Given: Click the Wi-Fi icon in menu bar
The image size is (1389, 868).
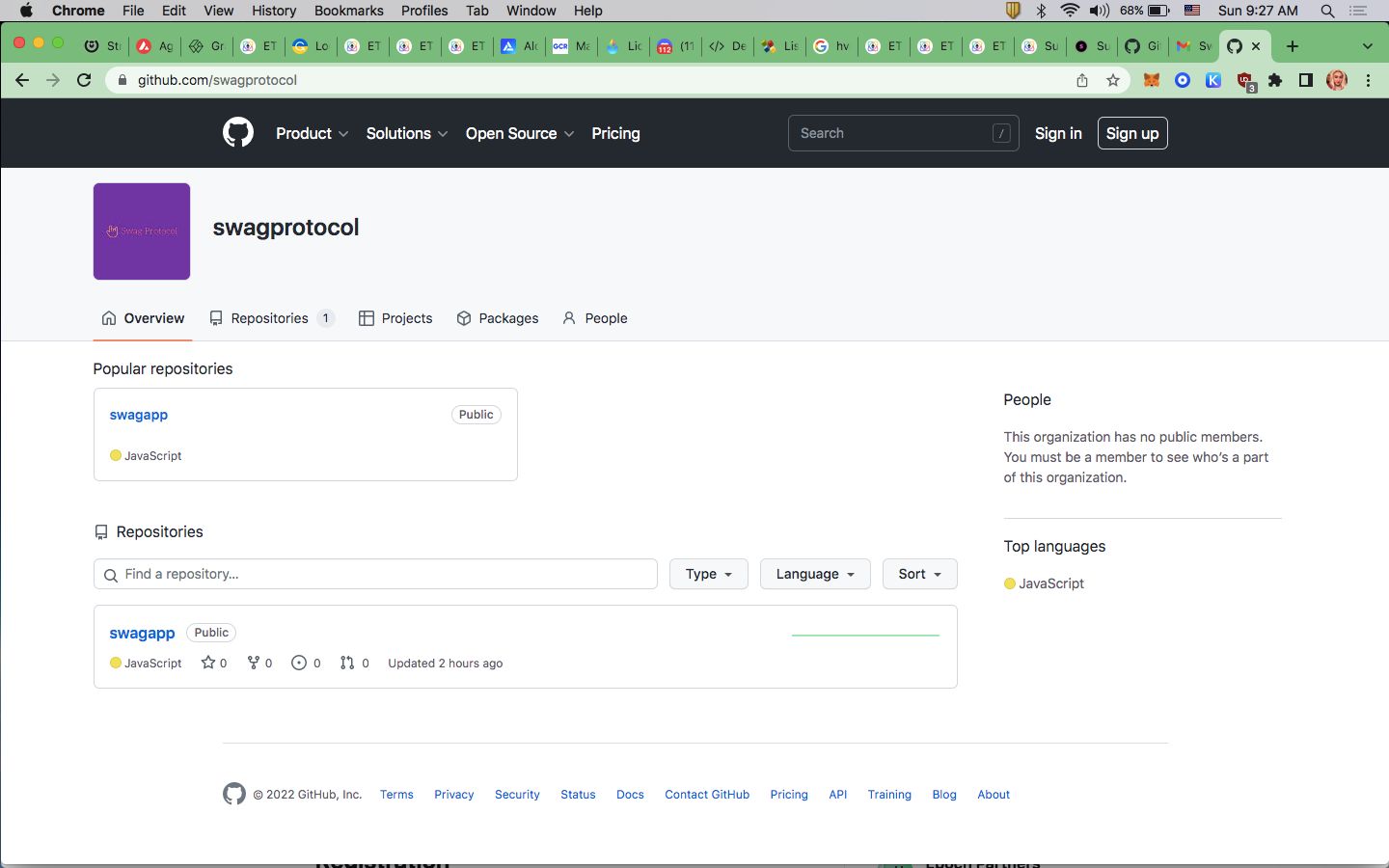Looking at the screenshot, I should pos(1070,11).
